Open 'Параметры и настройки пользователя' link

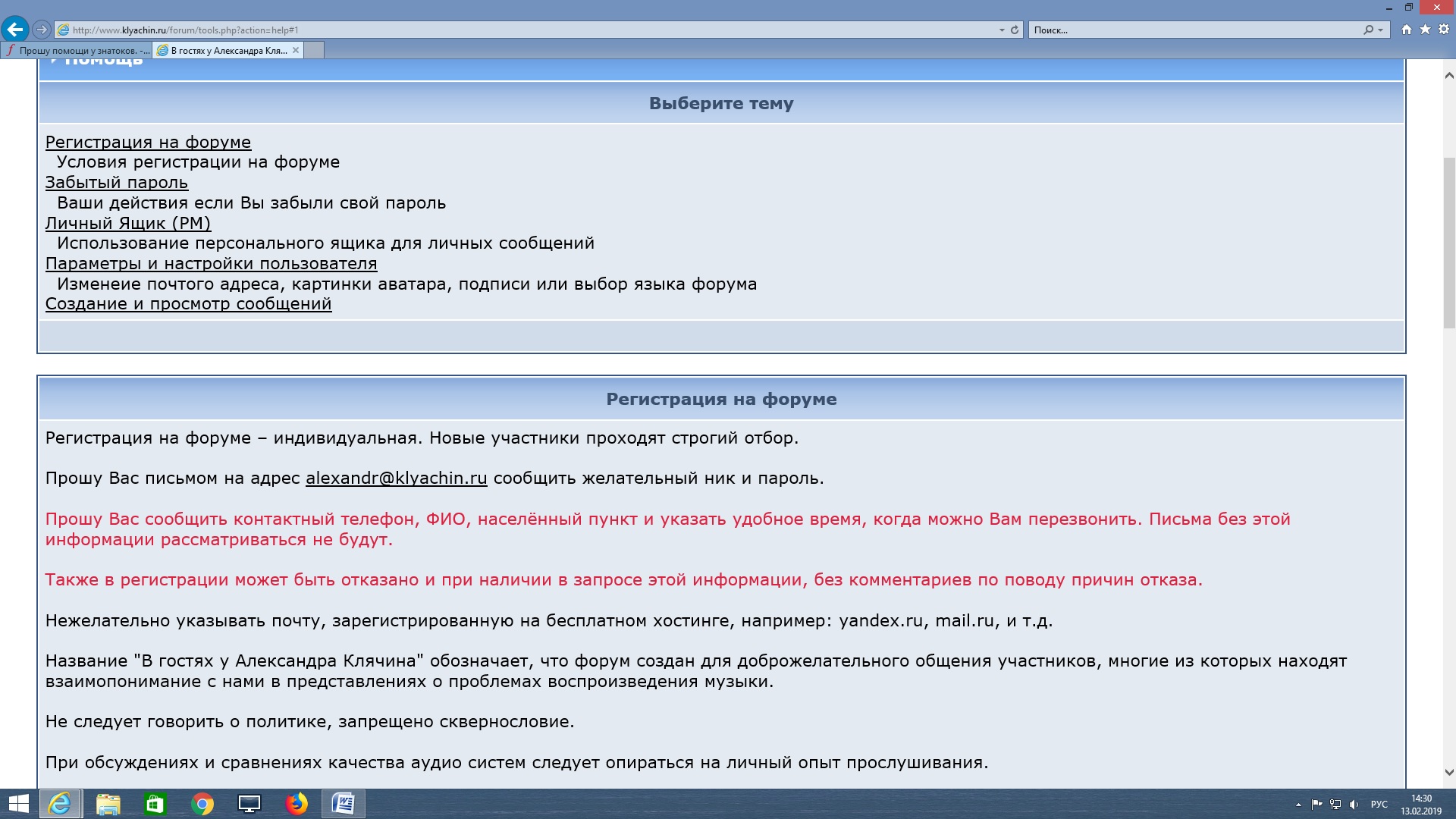tap(211, 264)
